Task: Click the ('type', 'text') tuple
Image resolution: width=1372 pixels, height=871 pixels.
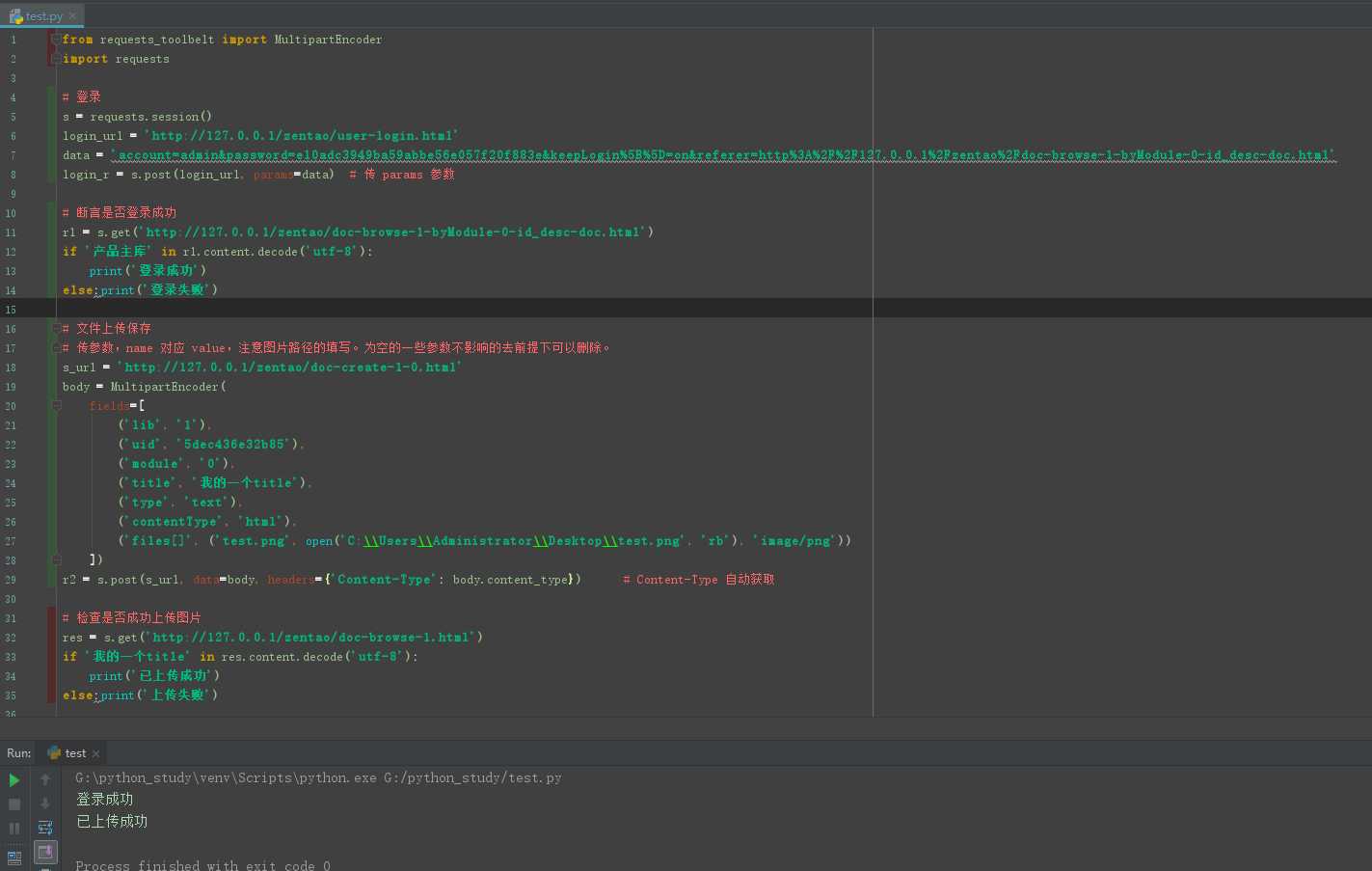Action: 178,503
